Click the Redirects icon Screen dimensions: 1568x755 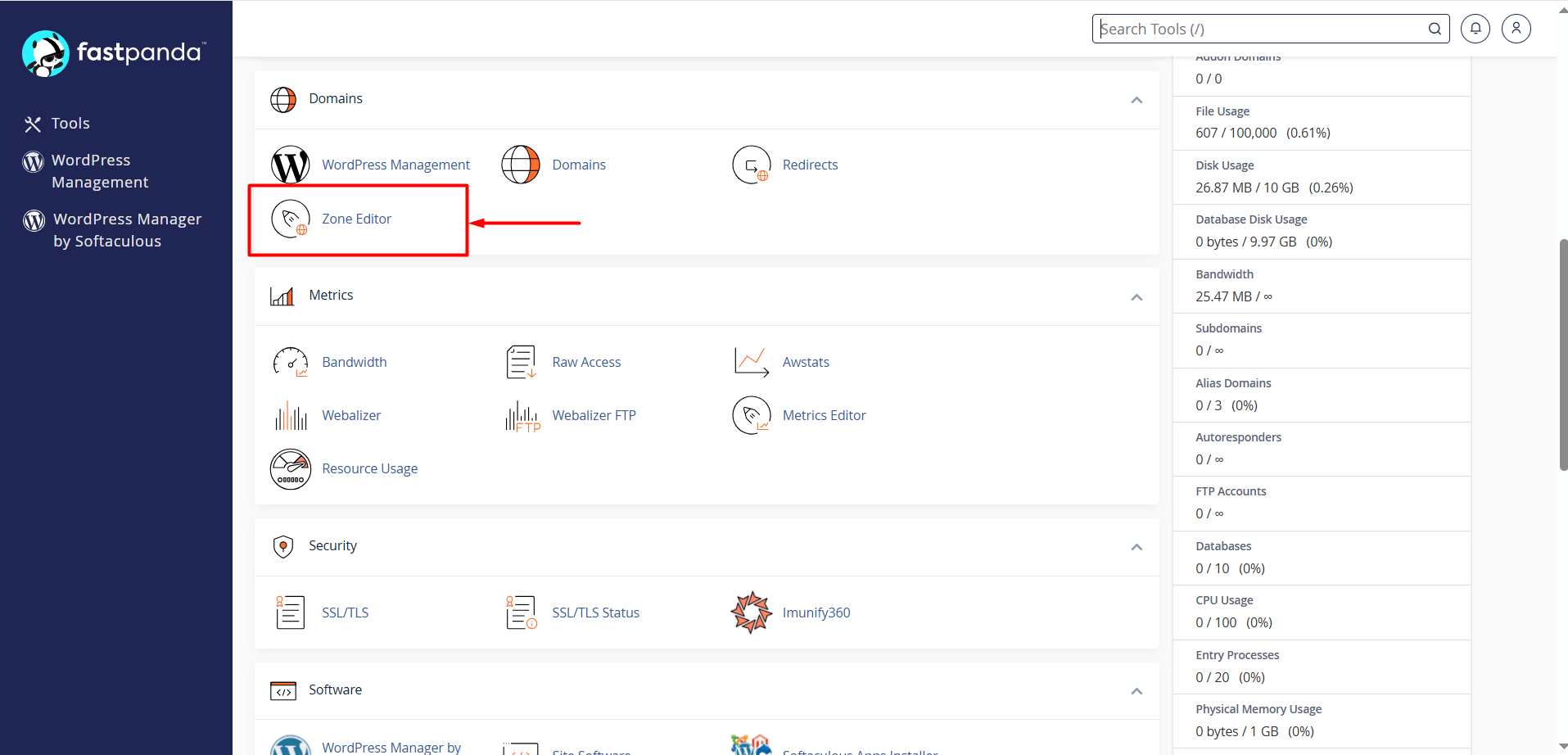(752, 165)
